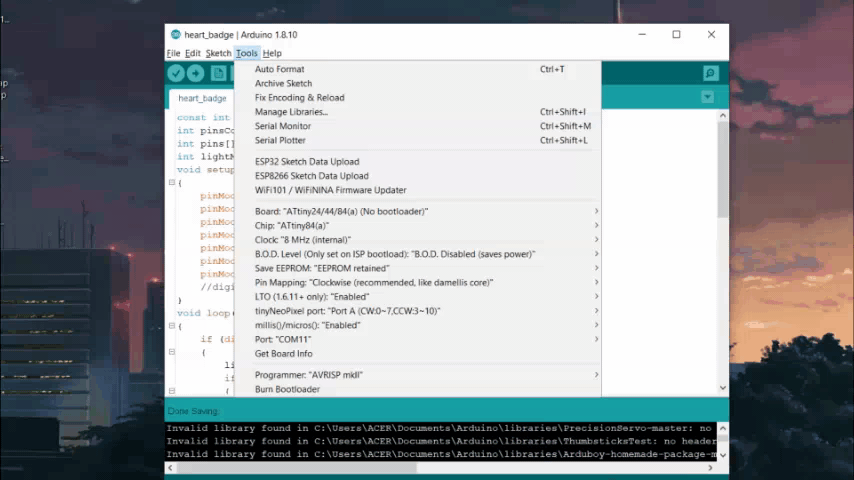Choose Fix Encoding & Reload

(x=417, y=98)
